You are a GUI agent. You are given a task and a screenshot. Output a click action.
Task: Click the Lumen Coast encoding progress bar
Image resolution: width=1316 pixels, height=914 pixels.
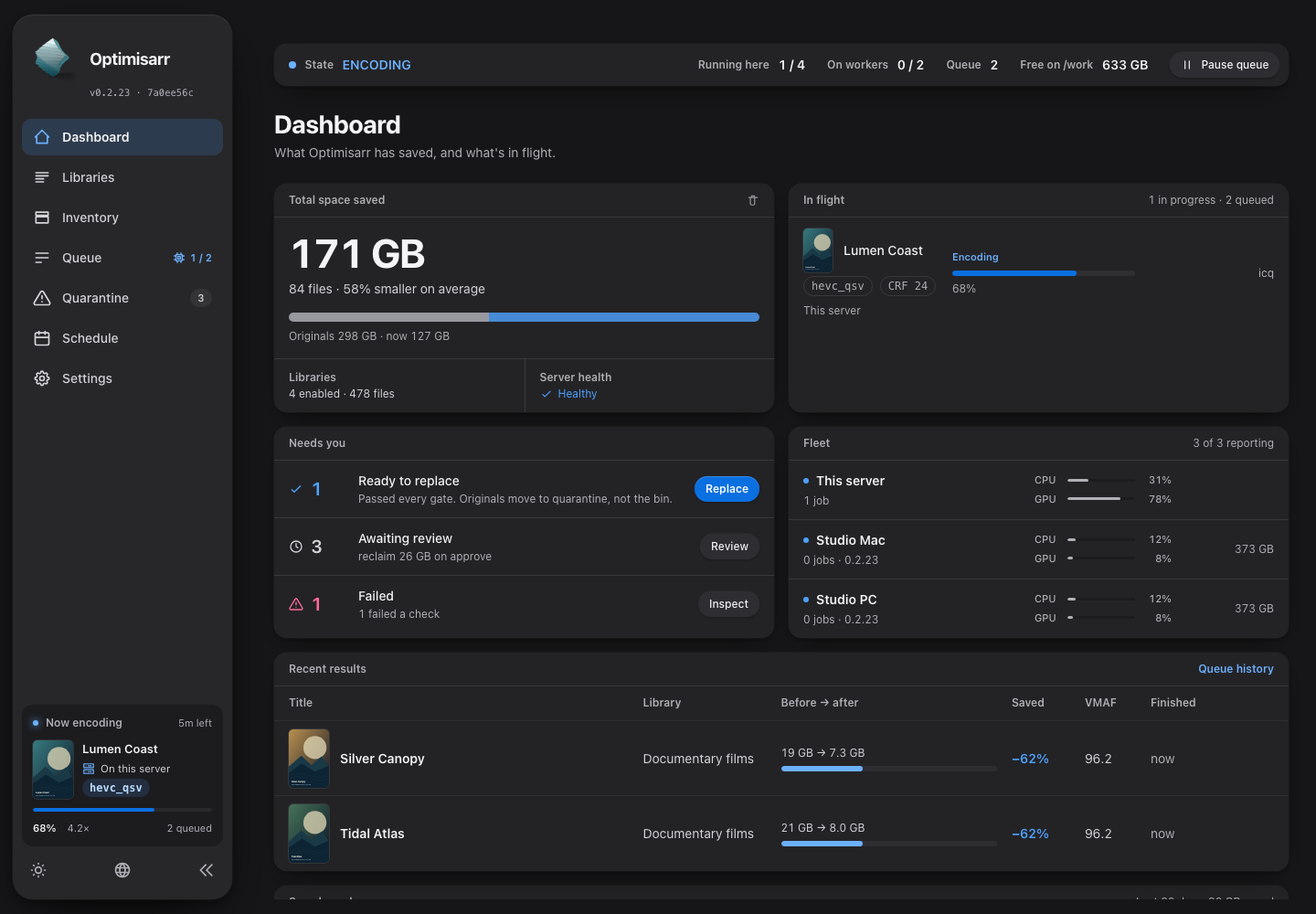click(1044, 273)
